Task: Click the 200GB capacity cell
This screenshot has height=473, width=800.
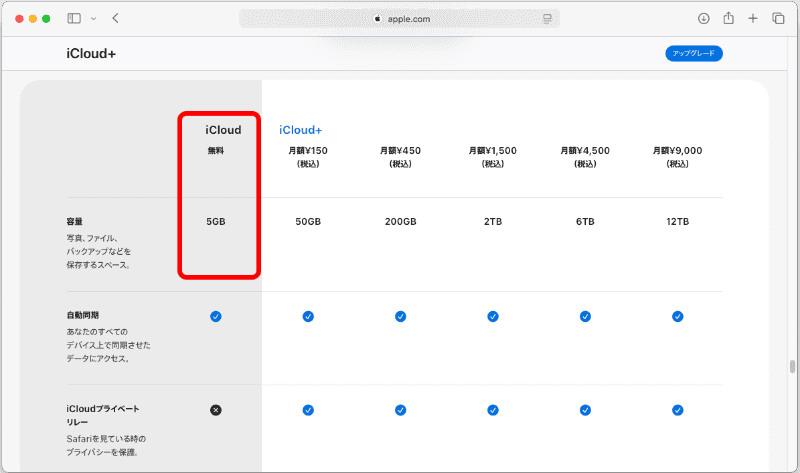Action: tap(401, 221)
